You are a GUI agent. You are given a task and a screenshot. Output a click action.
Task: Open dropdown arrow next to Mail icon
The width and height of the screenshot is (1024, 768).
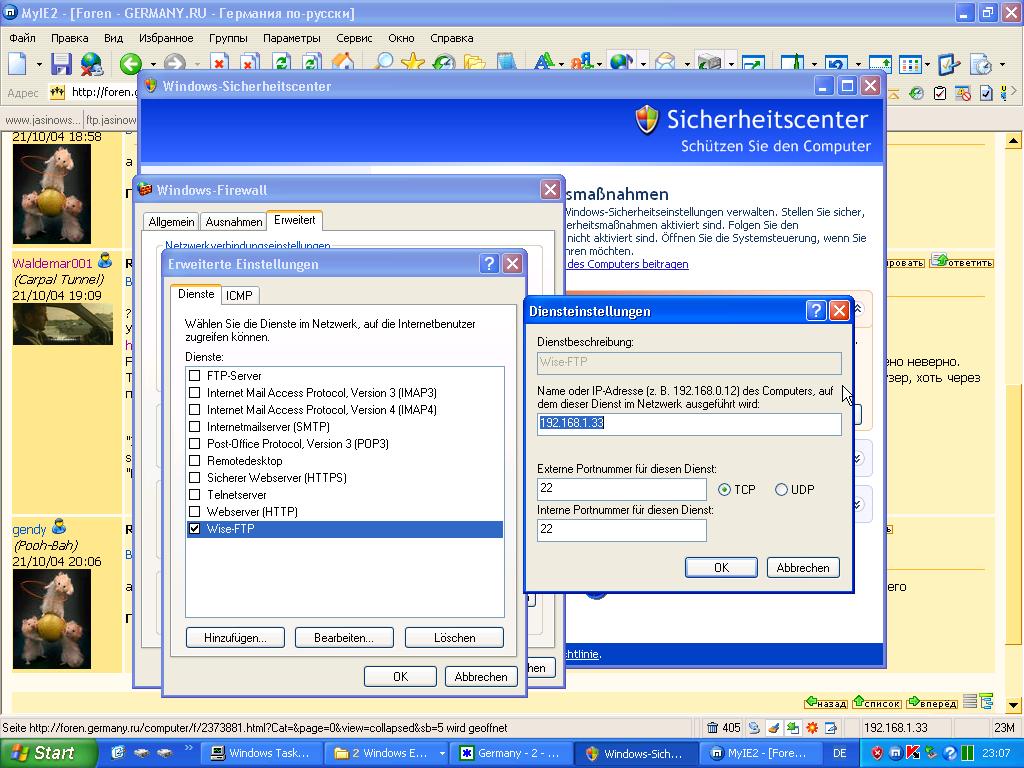point(686,64)
